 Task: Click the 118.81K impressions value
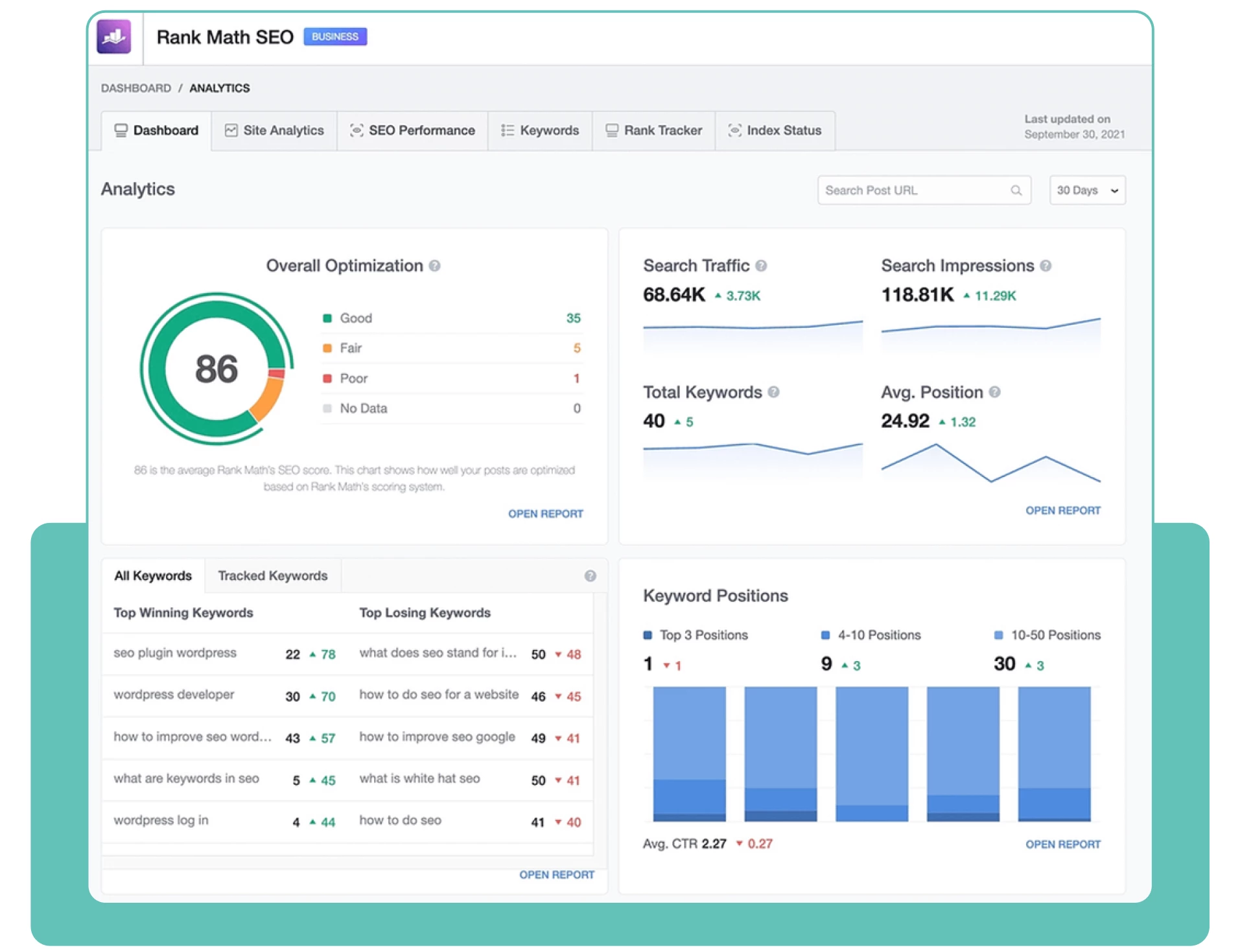tap(917, 295)
